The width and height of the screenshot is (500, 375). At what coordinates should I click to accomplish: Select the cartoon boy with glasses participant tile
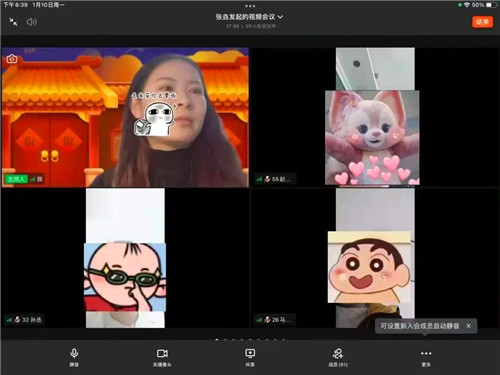pos(125,258)
